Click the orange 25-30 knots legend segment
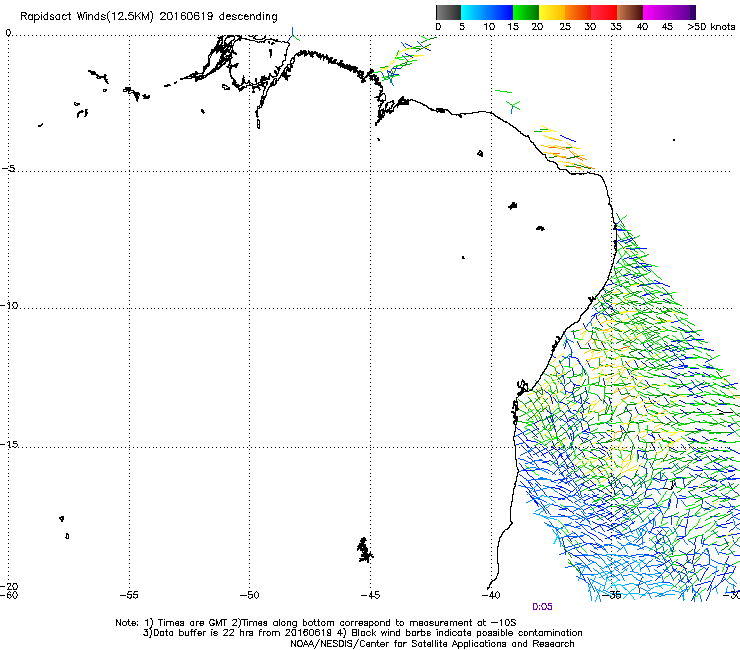The height and width of the screenshot is (650, 740). pyautogui.click(x=578, y=12)
